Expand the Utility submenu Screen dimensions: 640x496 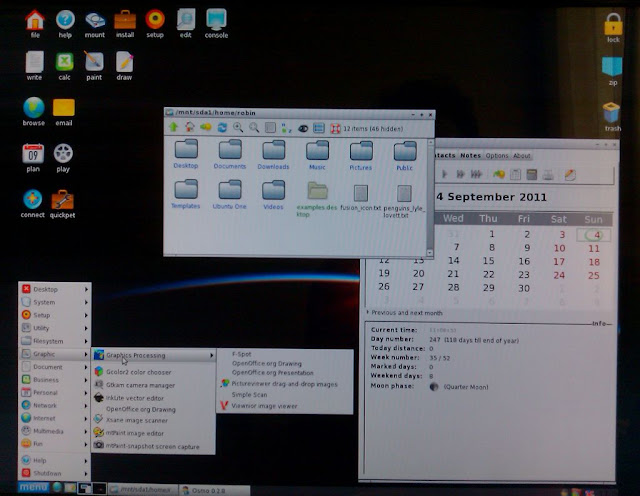[x=55, y=328]
